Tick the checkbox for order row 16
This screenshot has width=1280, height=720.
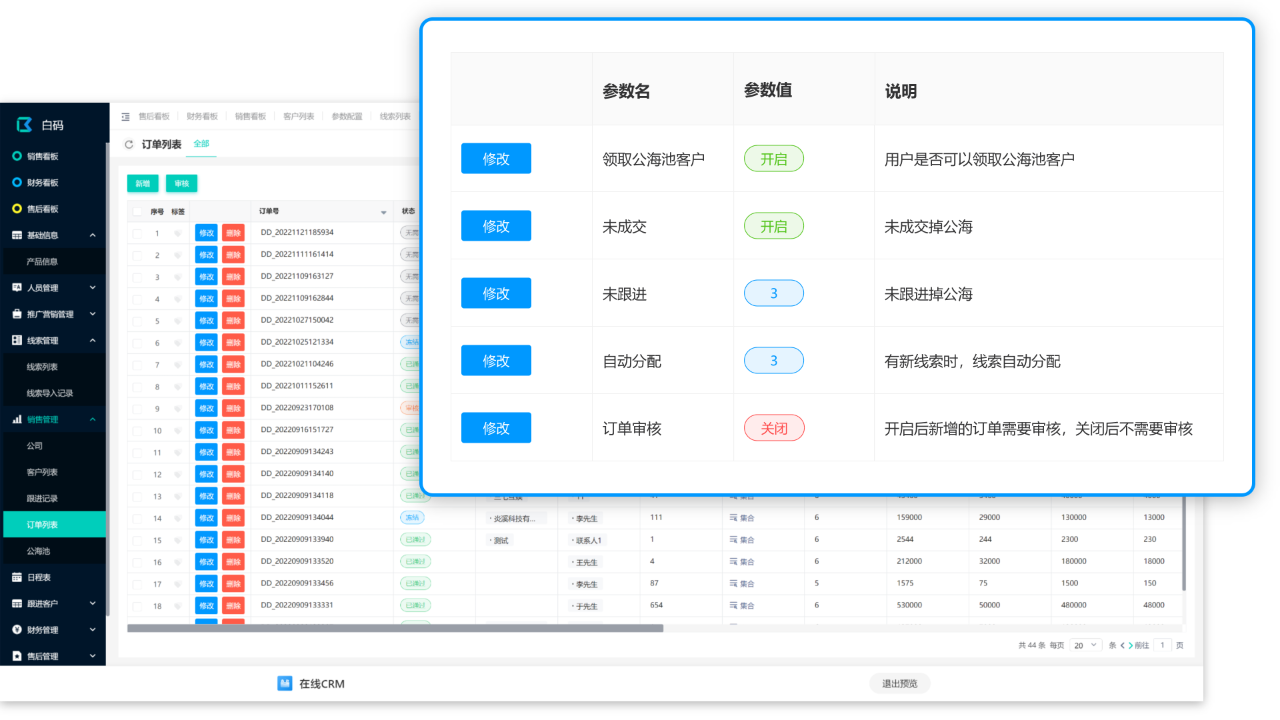pos(137,562)
